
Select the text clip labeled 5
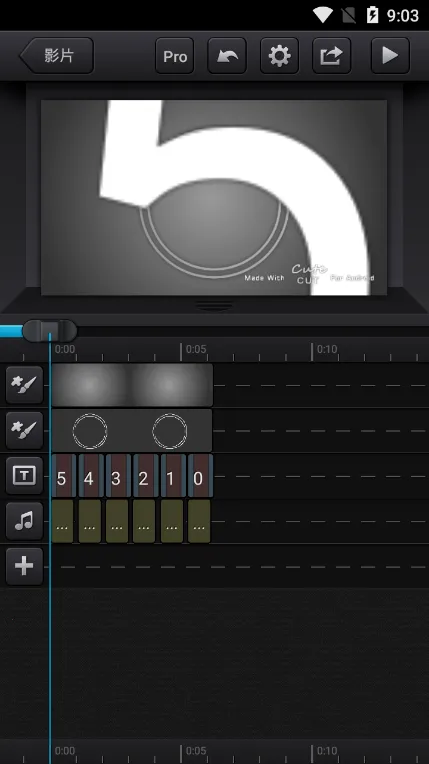point(63,476)
